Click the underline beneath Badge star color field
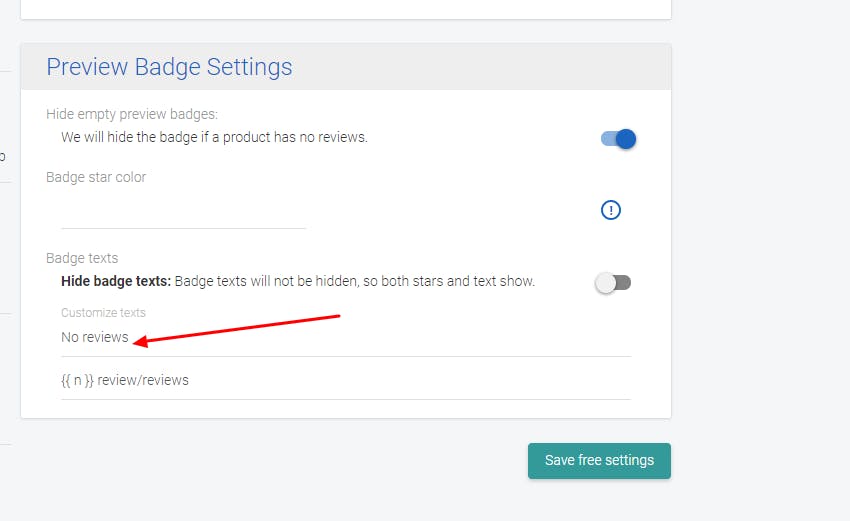The image size is (850, 521). [x=183, y=228]
